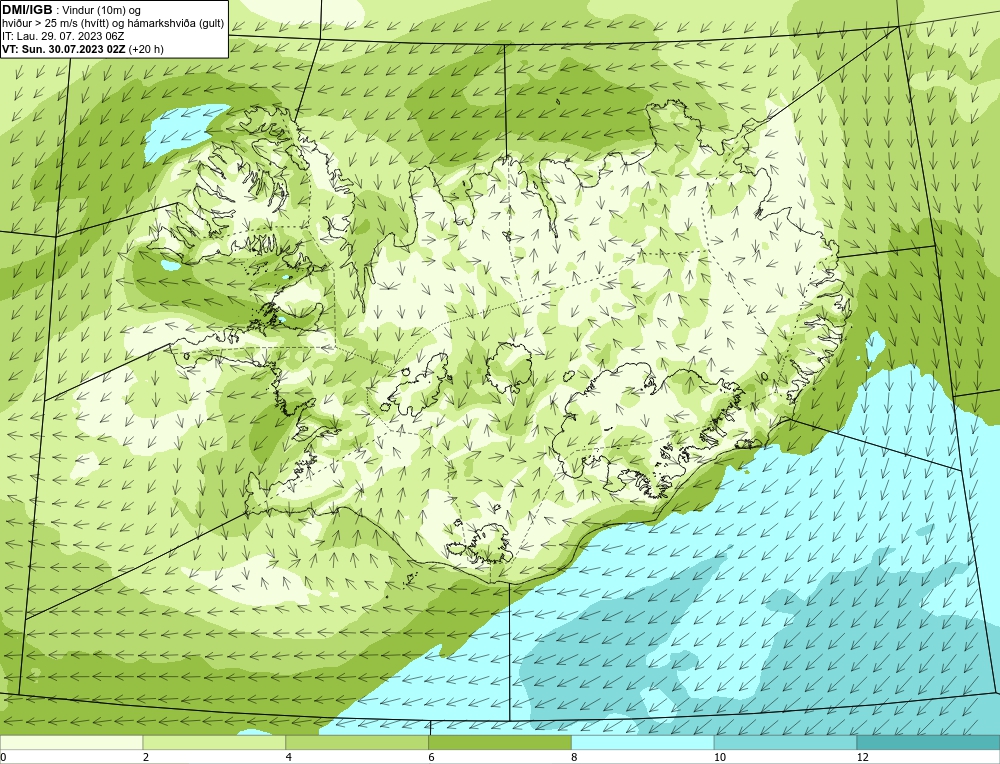Click the 0–2 m/s pale legend swatch
This screenshot has height=764, width=1000.
point(71,743)
